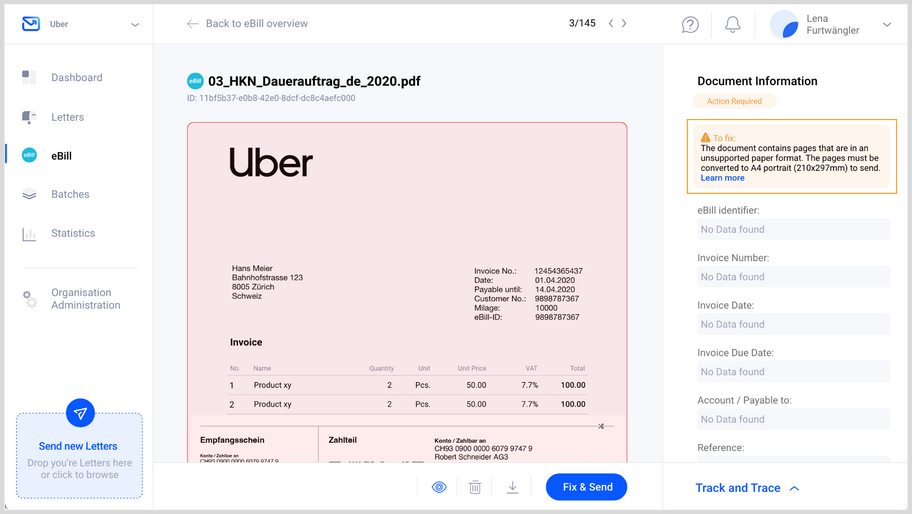The image size is (912, 514).
Task: Delete the document with trash icon
Action: (475, 487)
